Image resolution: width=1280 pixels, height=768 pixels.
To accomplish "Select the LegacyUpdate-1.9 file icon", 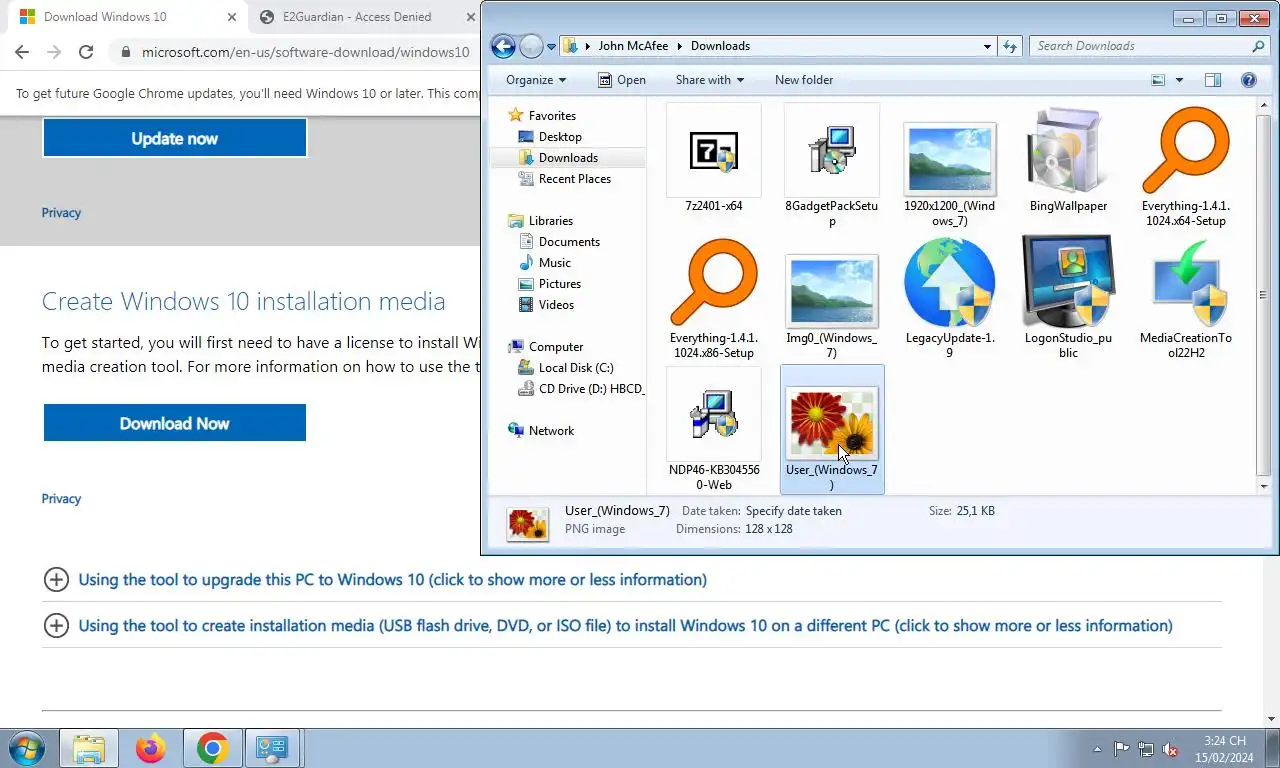I will click(x=949, y=284).
